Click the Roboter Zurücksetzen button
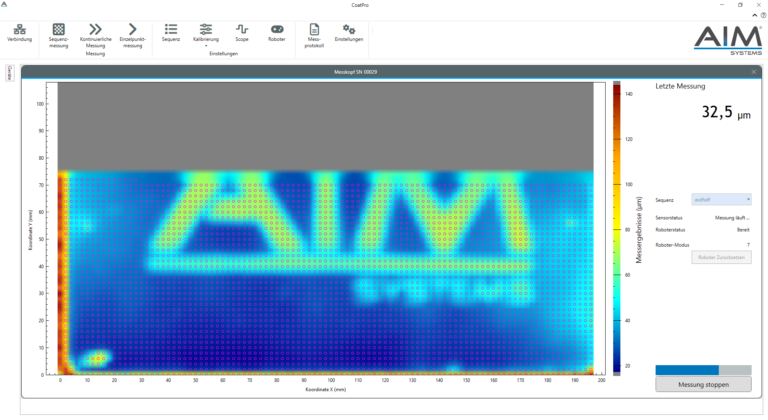The image size is (768, 420). pyautogui.click(x=721, y=257)
